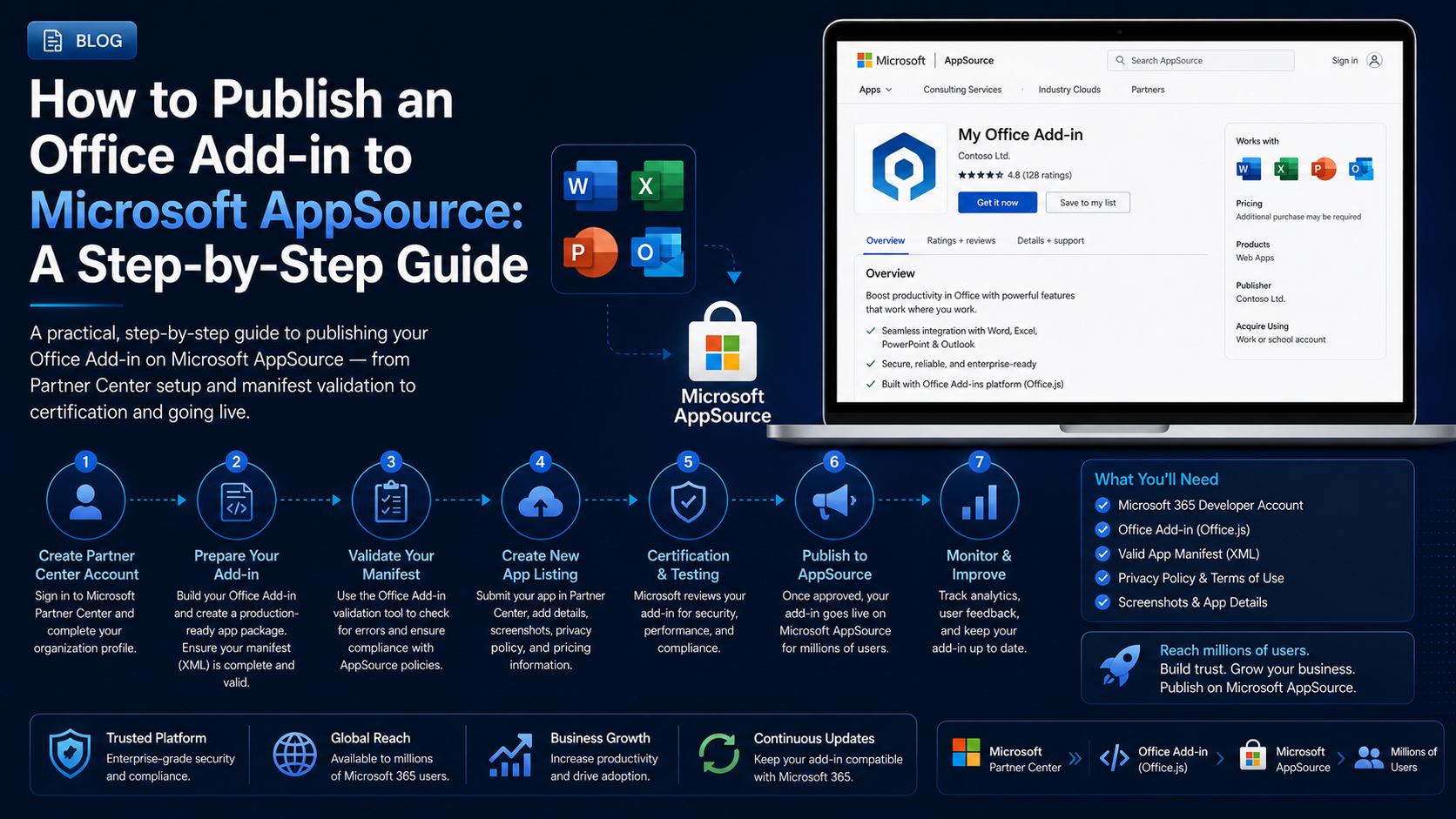Viewport: 1456px width, 819px height.
Task: Click the Monitor & Improve bar chart icon
Action: click(x=980, y=502)
